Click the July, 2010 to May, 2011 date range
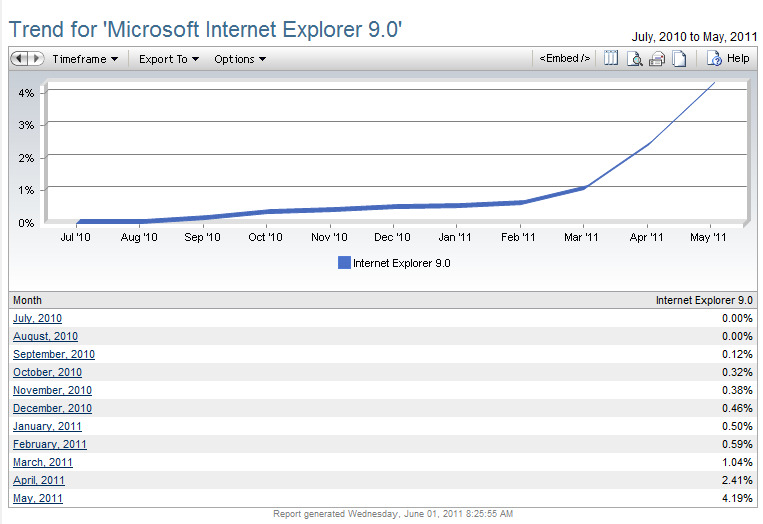The height and width of the screenshot is (524, 763). click(x=694, y=37)
